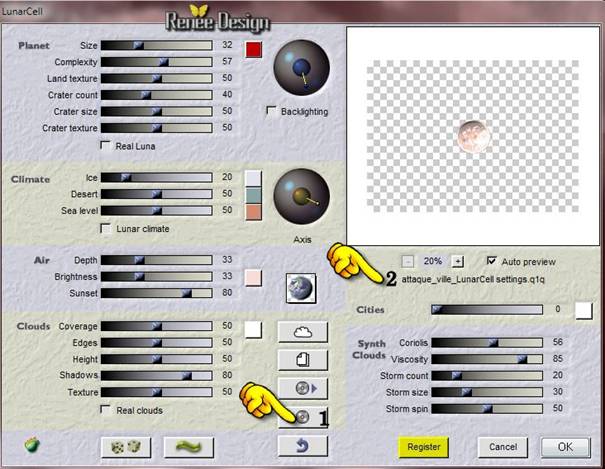Click the blue undo arrow button
The width and height of the screenshot is (605, 469).
pyautogui.click(x=303, y=446)
